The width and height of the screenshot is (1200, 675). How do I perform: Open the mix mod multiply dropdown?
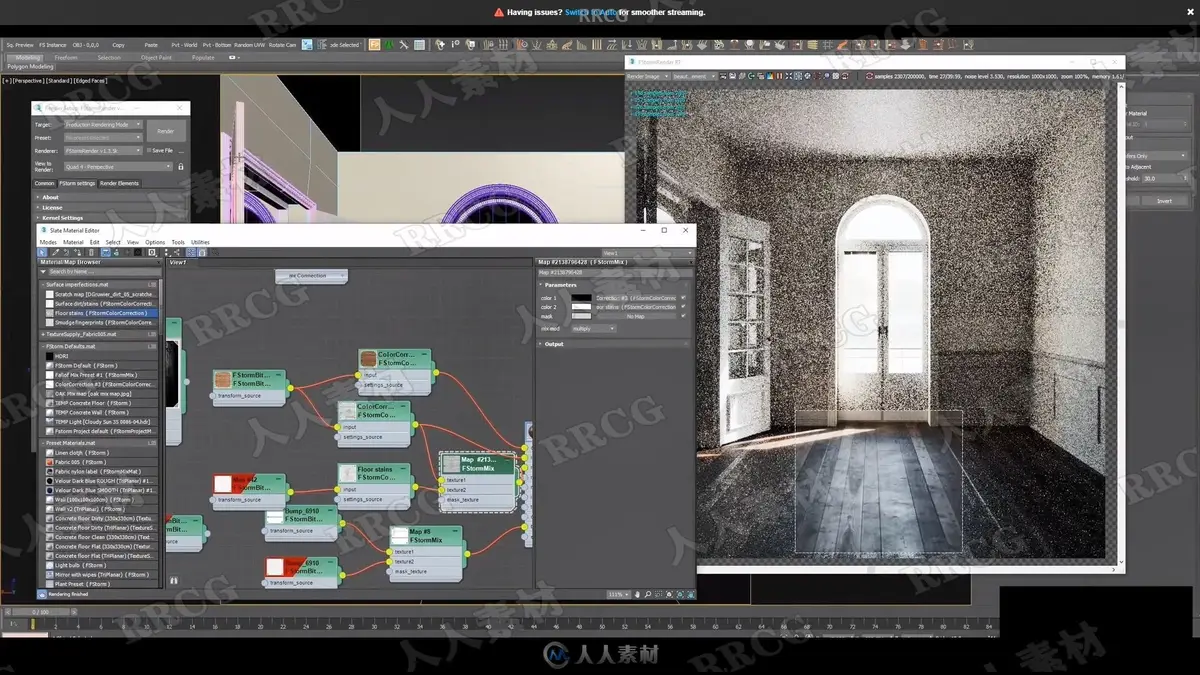point(593,328)
